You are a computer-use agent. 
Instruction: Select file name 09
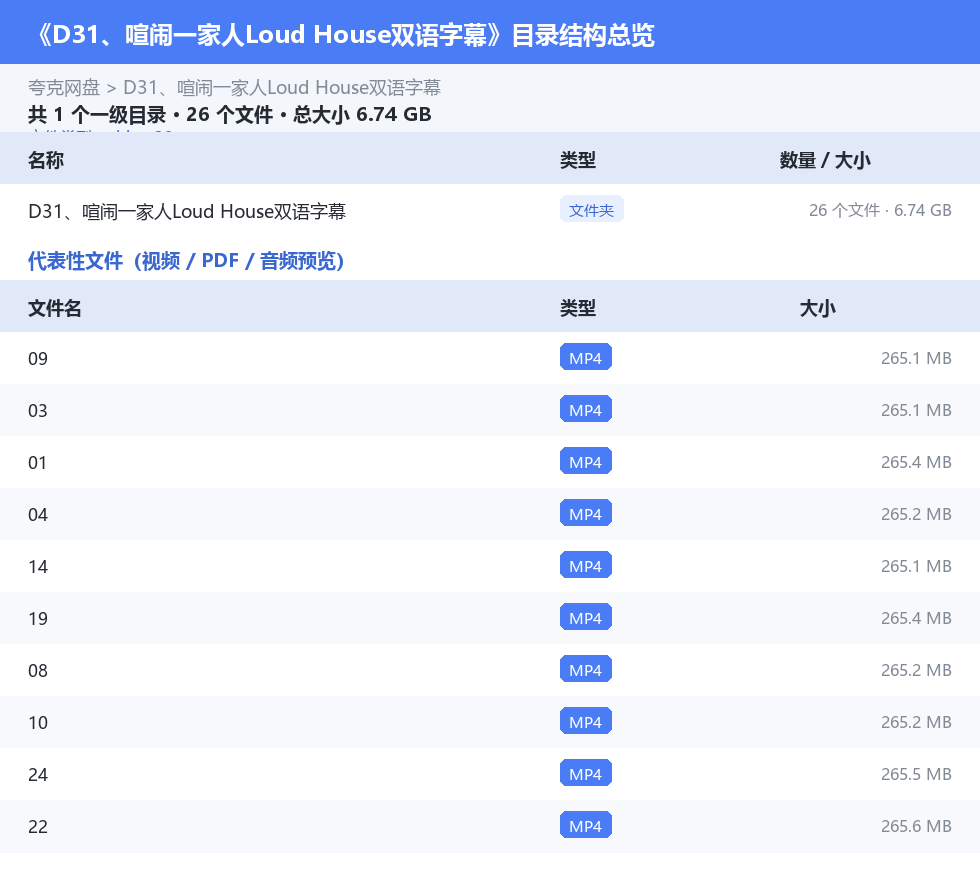[38, 358]
